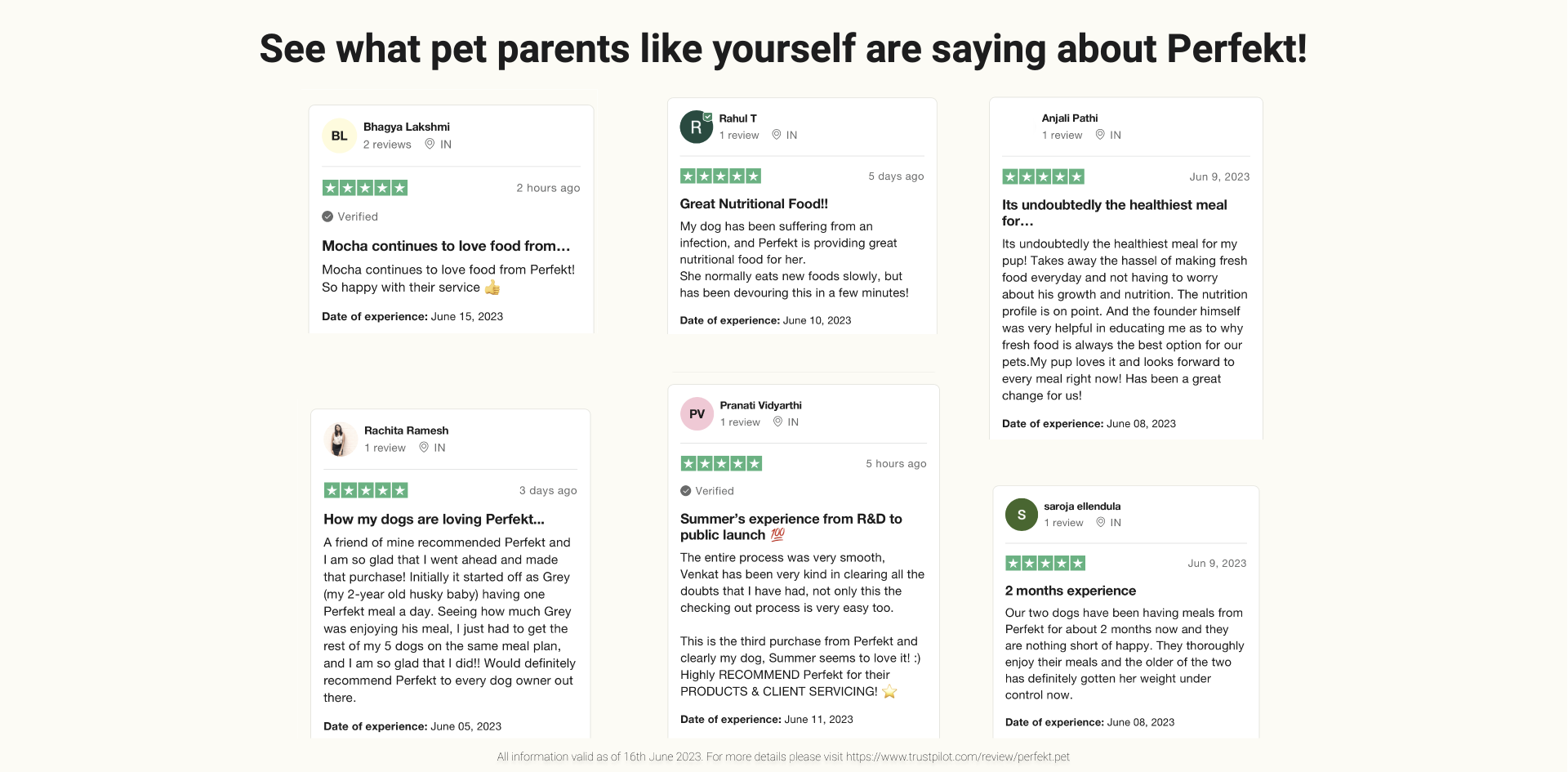Open 'Mocha continues to love food from...' title
Viewport: 1568px width, 772px height.
pyautogui.click(x=446, y=246)
